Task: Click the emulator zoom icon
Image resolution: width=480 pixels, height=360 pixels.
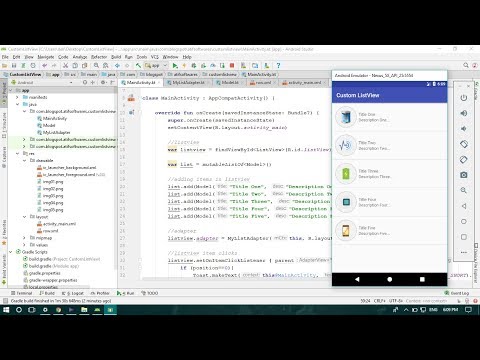Action: tap(464, 190)
